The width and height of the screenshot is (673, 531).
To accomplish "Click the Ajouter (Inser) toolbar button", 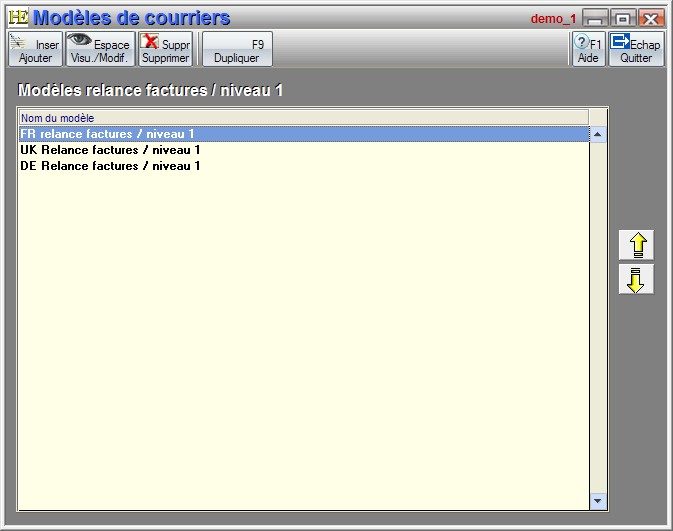I will click(x=36, y=49).
